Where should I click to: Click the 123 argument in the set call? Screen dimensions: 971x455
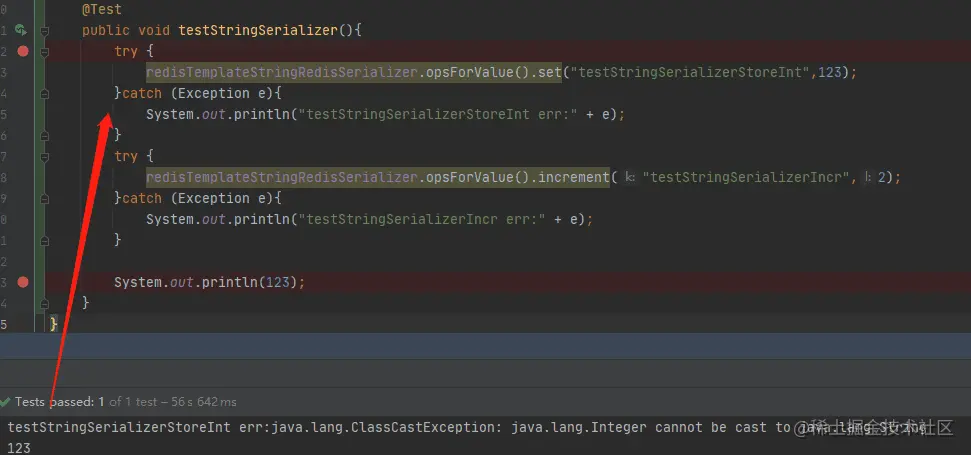click(x=830, y=72)
